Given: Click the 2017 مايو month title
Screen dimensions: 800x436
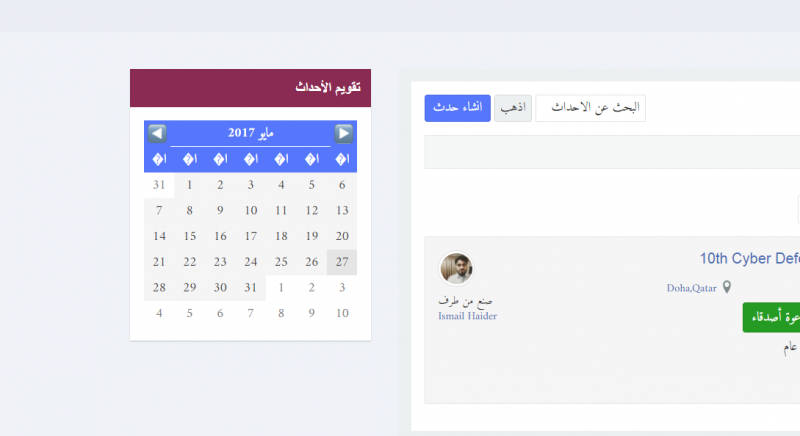Looking at the screenshot, I should click(x=251, y=133).
